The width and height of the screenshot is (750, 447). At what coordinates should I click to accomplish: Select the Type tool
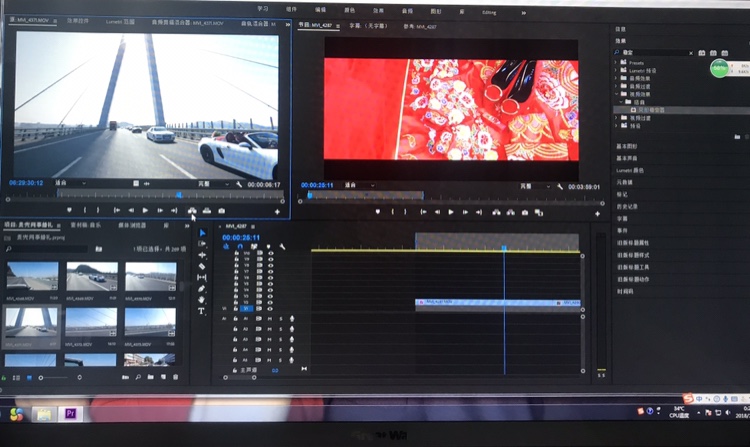point(202,311)
